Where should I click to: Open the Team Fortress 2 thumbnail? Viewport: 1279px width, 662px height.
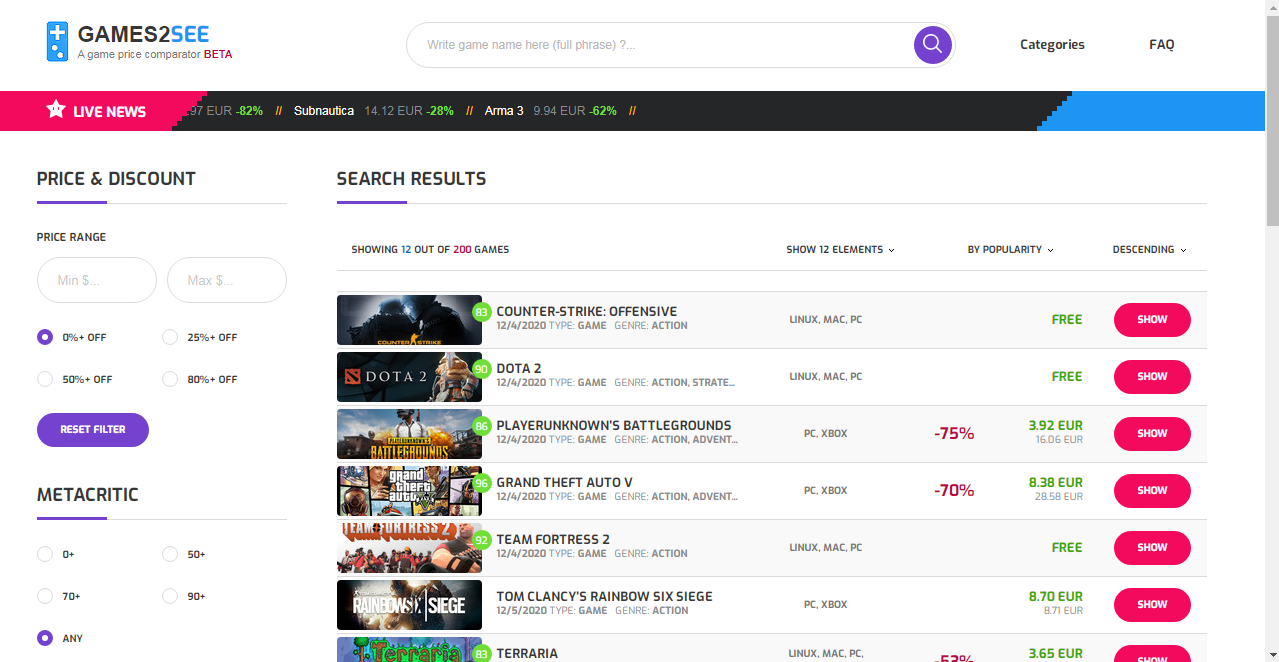click(409, 548)
